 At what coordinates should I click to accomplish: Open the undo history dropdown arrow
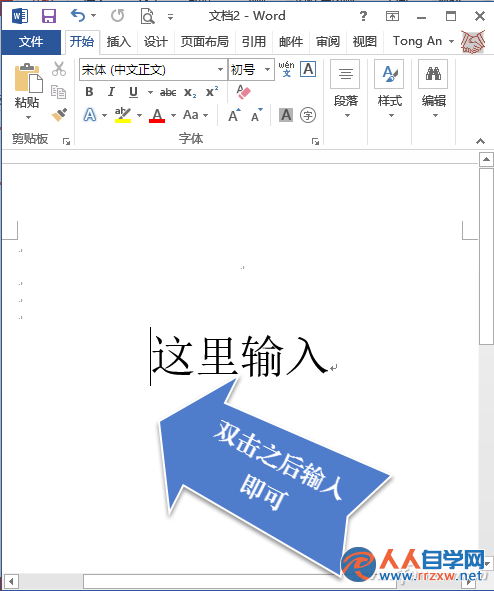[x=93, y=16]
